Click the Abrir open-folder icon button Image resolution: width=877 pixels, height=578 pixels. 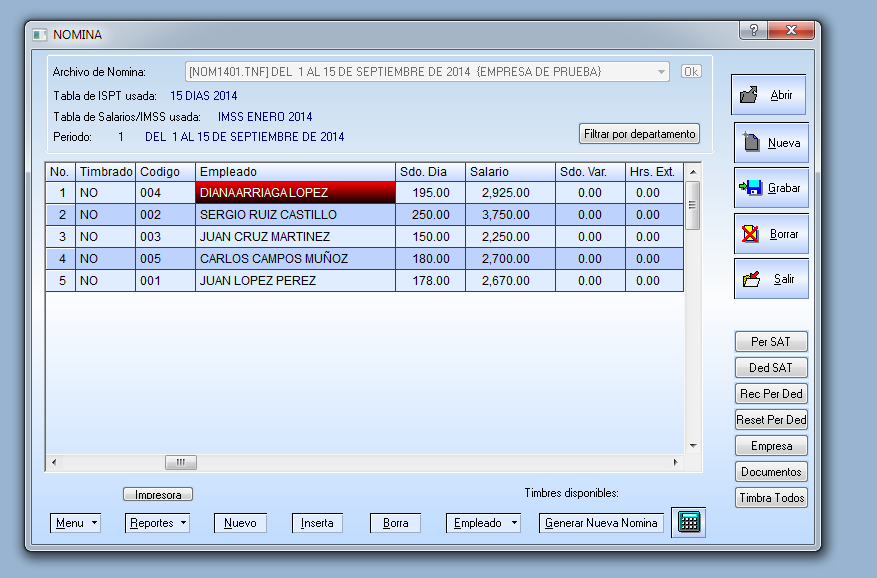pyautogui.click(x=768, y=95)
